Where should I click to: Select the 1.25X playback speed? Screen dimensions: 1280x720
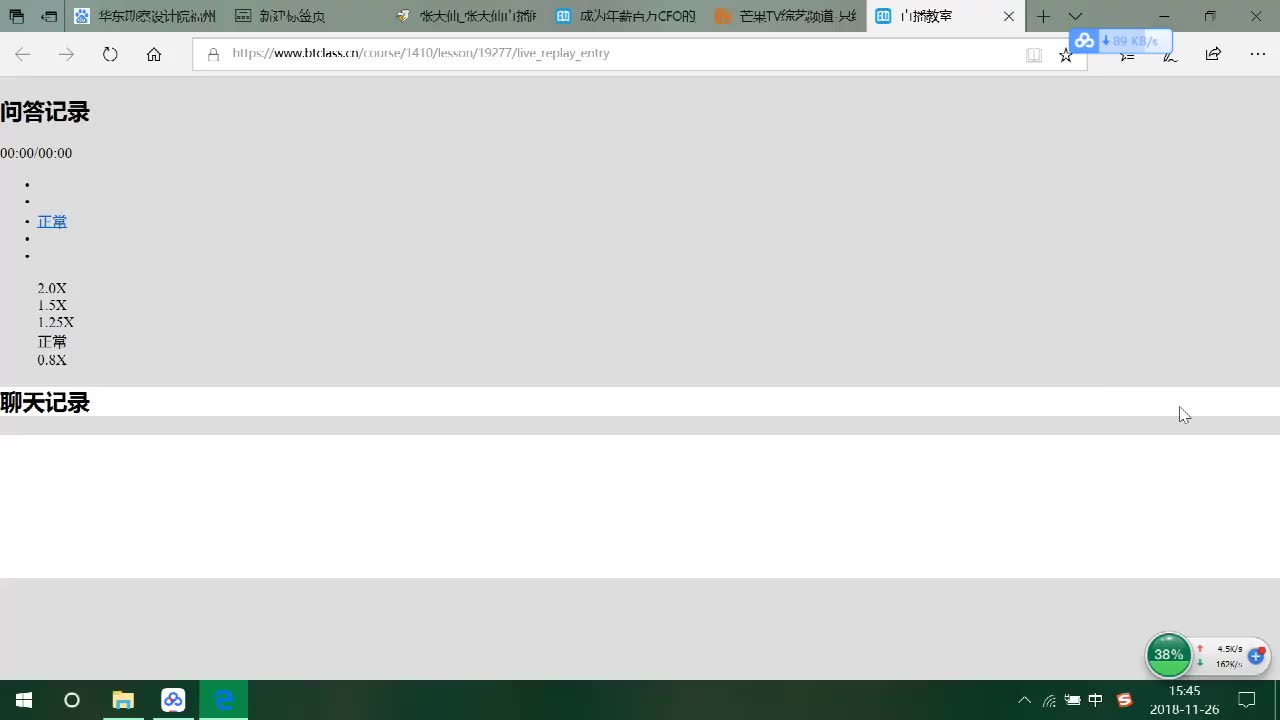point(56,322)
